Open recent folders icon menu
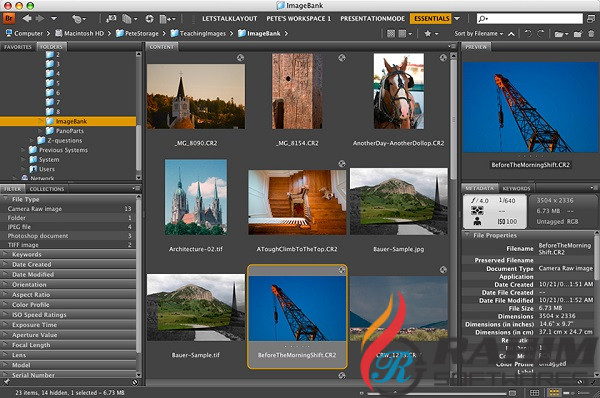 [561, 34]
